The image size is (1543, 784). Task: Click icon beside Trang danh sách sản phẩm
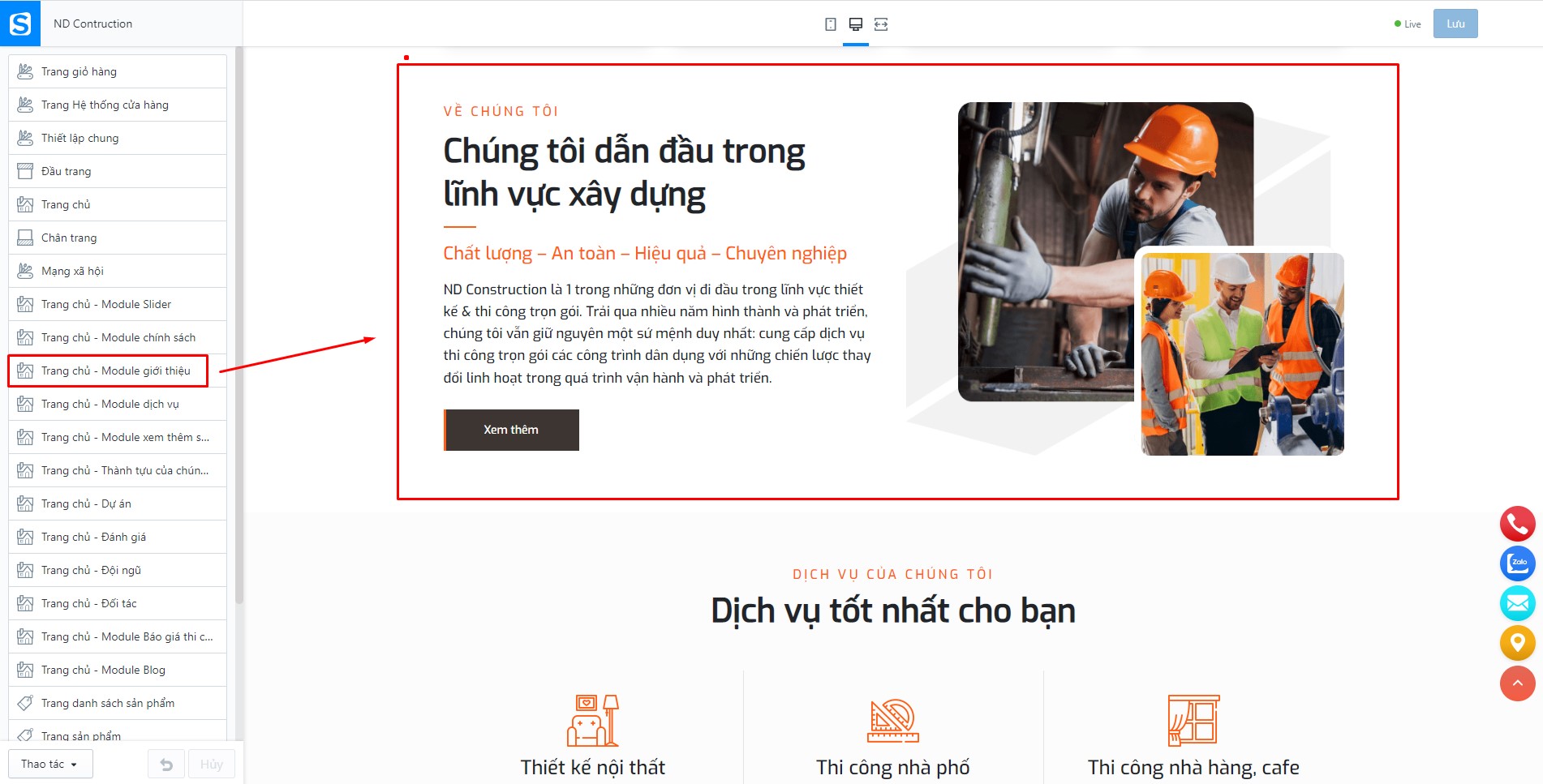point(25,703)
